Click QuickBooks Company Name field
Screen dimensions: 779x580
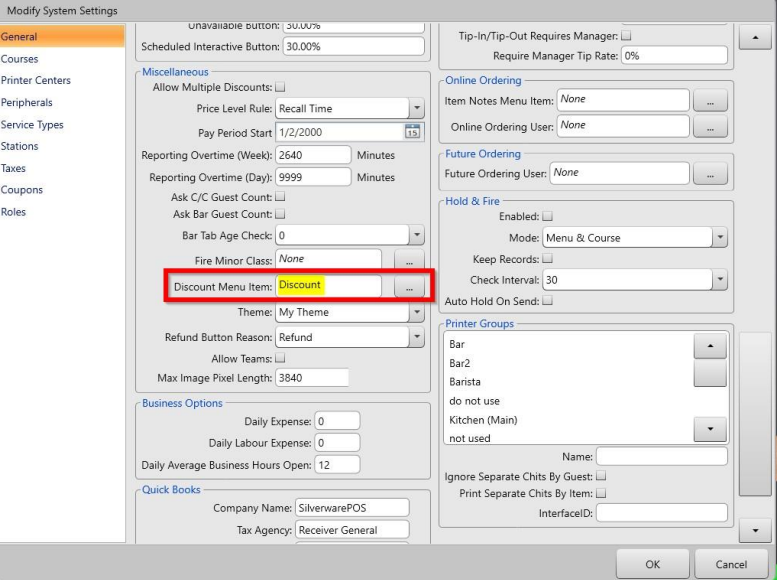[352, 508]
